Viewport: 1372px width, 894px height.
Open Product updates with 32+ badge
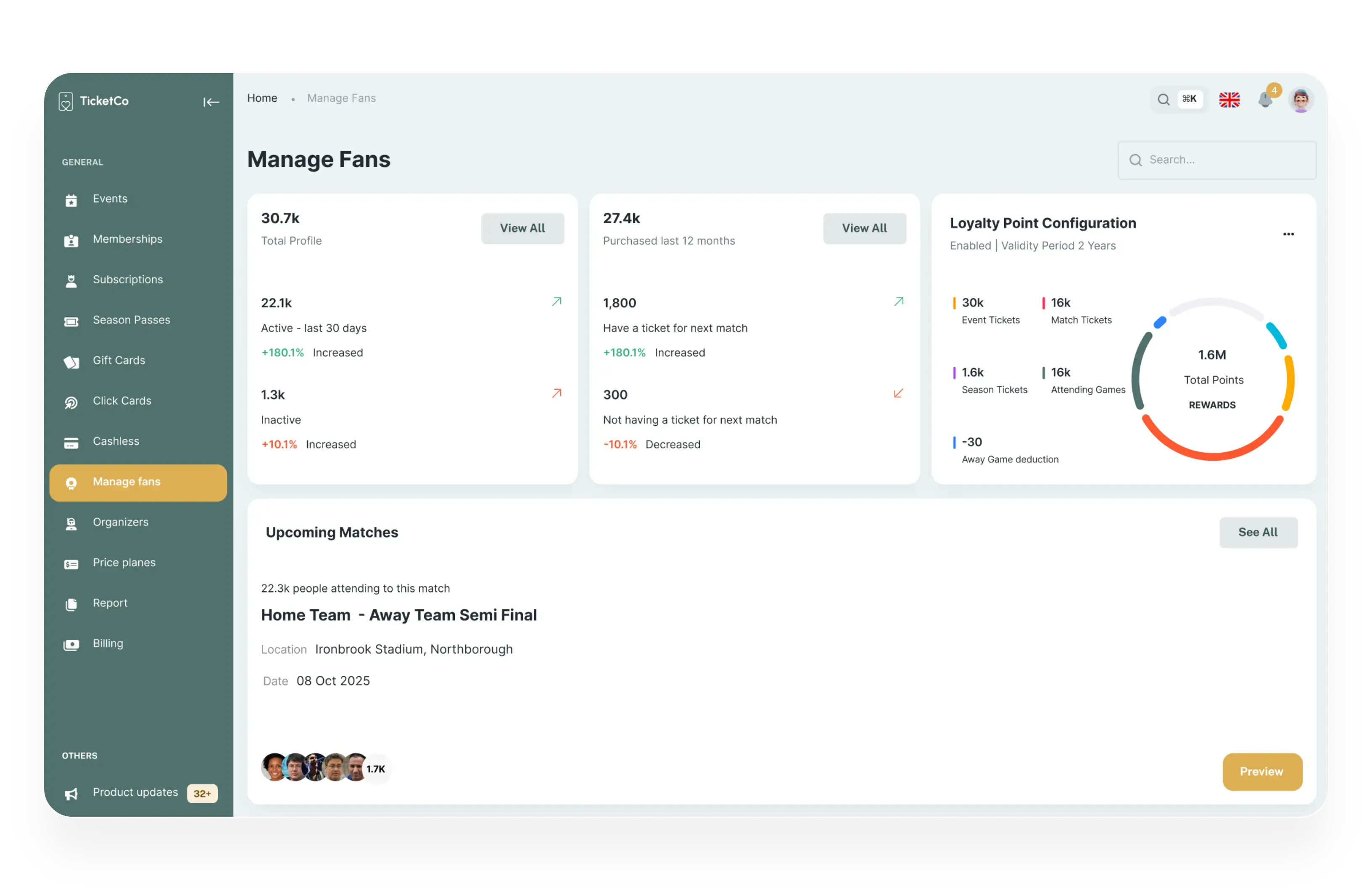(135, 793)
